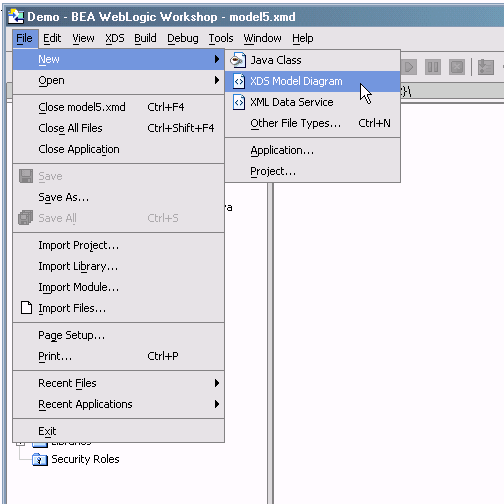Choose Application... in New submenu

coord(313,150)
